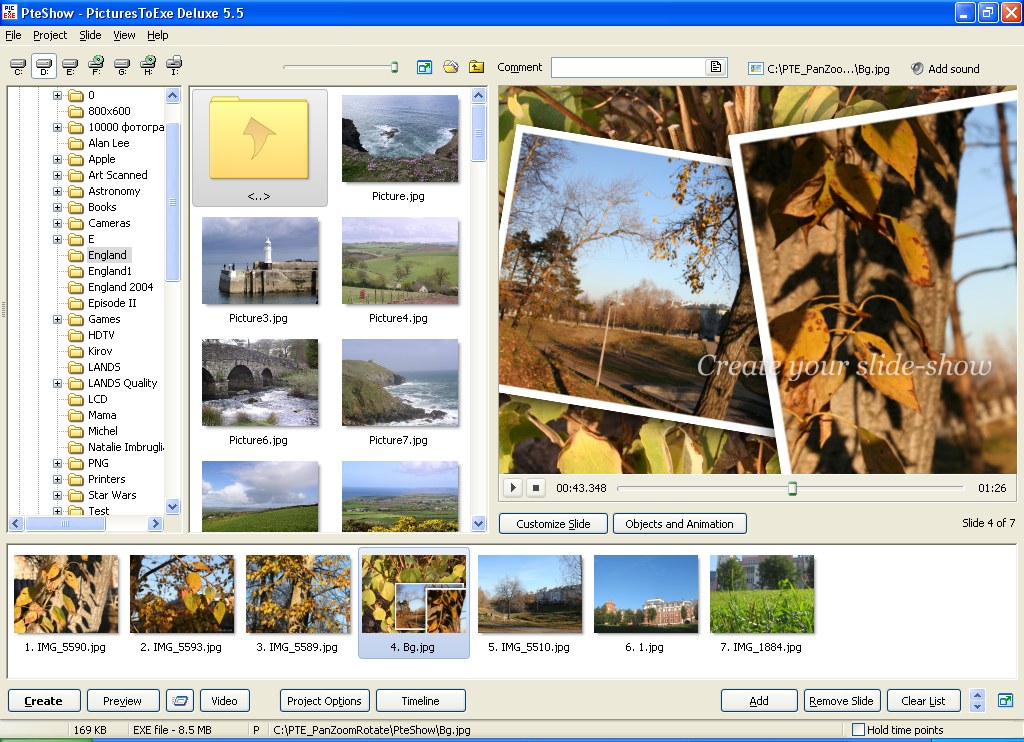Select drive C: icon
1024x742 pixels.
click(18, 65)
